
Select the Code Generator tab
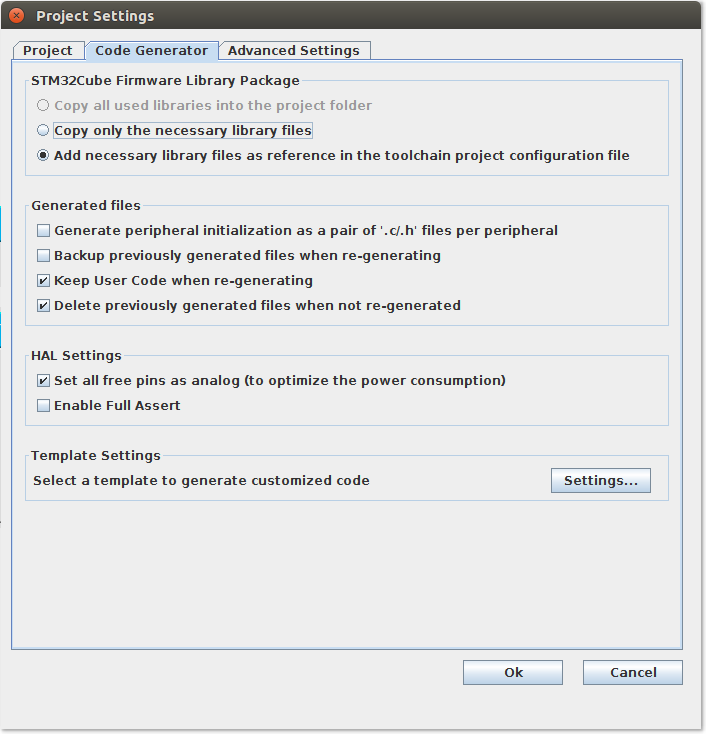pyautogui.click(x=152, y=50)
